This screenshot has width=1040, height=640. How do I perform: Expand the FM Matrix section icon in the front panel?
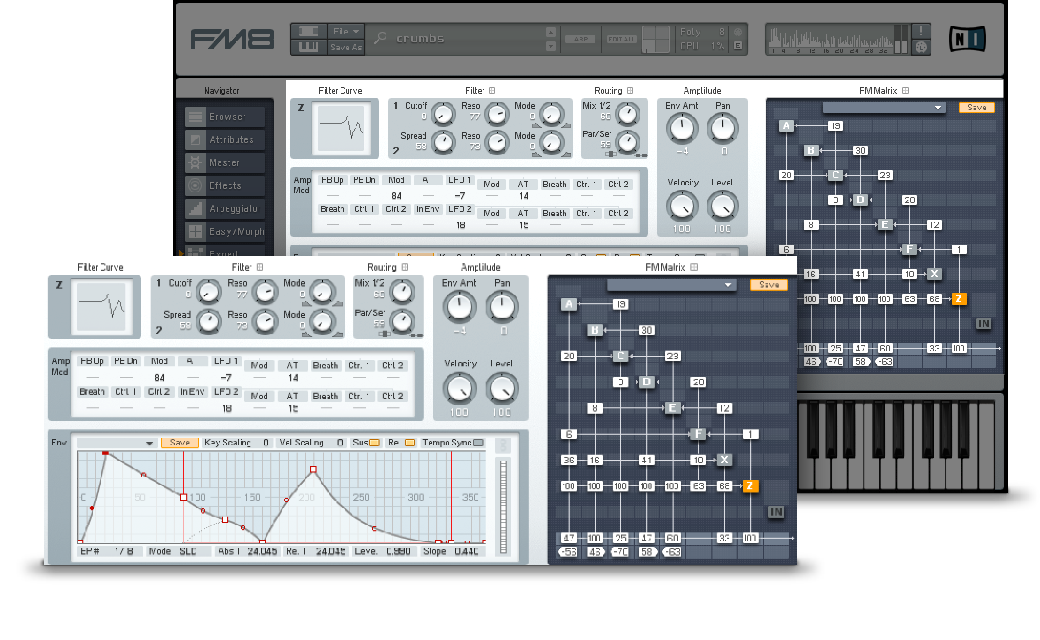[694, 267]
